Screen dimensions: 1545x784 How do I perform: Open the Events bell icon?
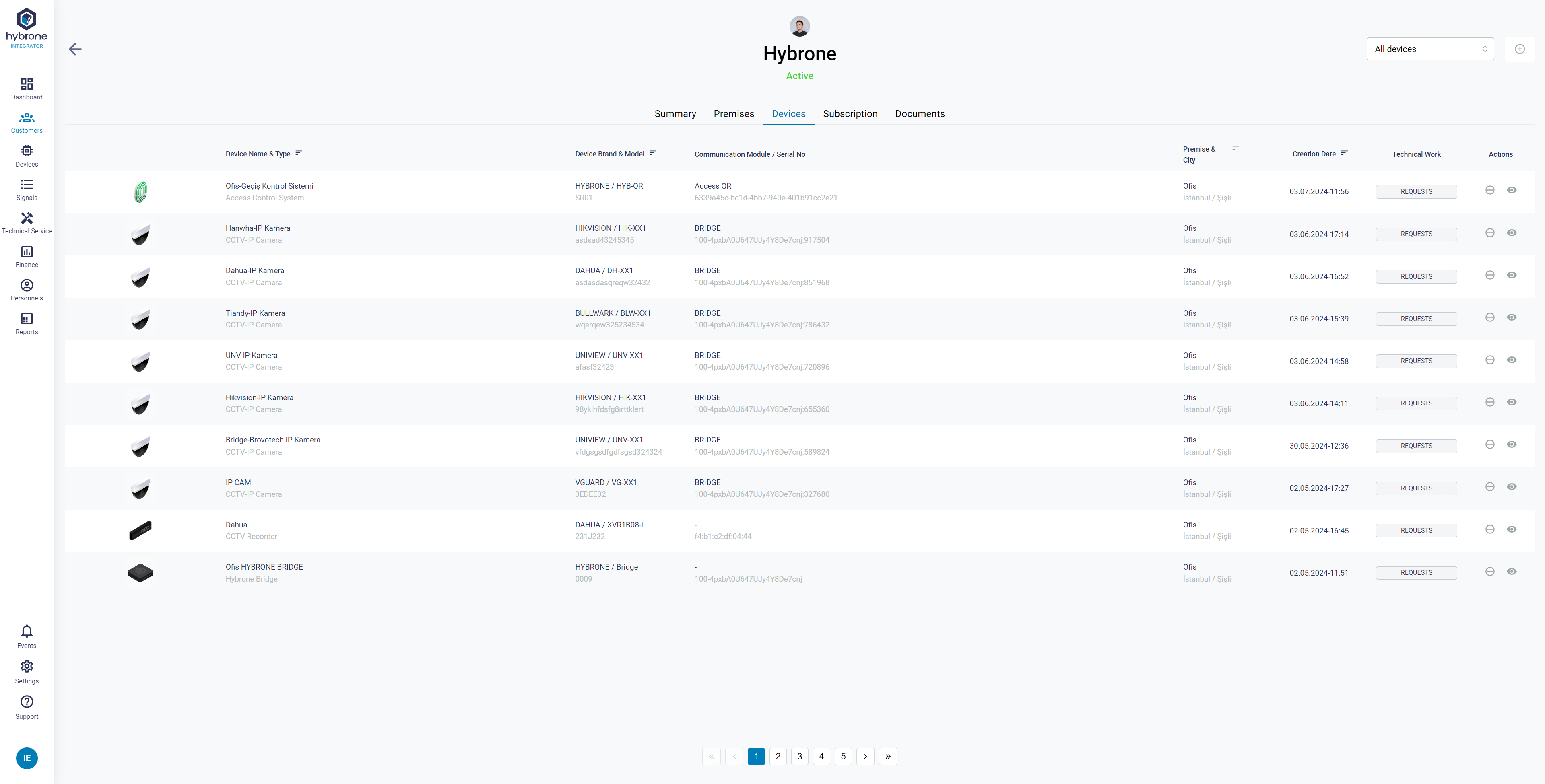(x=27, y=631)
